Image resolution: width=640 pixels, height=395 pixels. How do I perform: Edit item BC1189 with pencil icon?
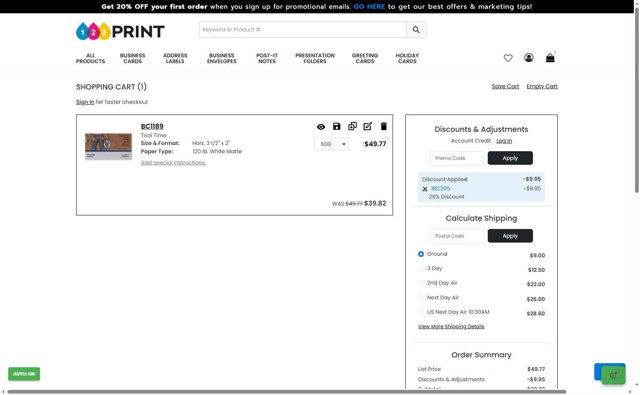[x=367, y=126]
